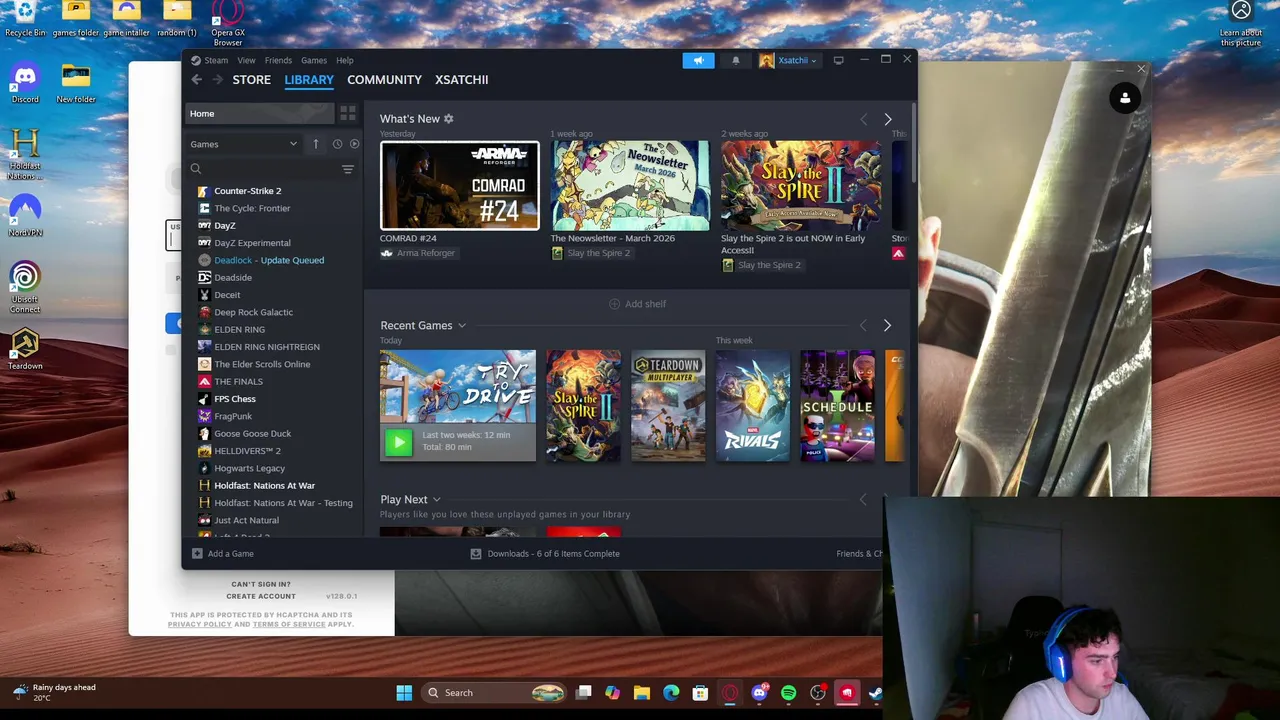This screenshot has width=1280, height=720.
Task: Open Privacy Policy link in background window
Action: (200, 624)
